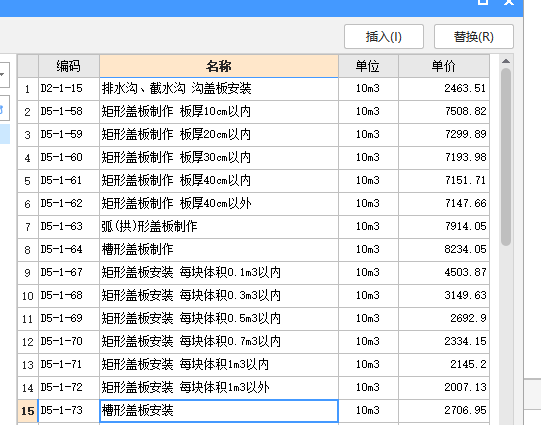Click price cell 2706.95
Screen dimensions: 541x425
[x=444, y=411]
